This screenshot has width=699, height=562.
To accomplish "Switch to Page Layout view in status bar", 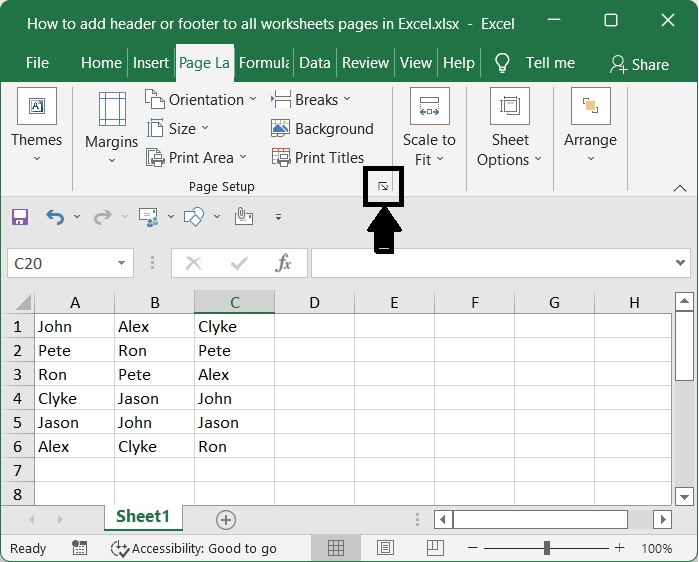I will [385, 548].
